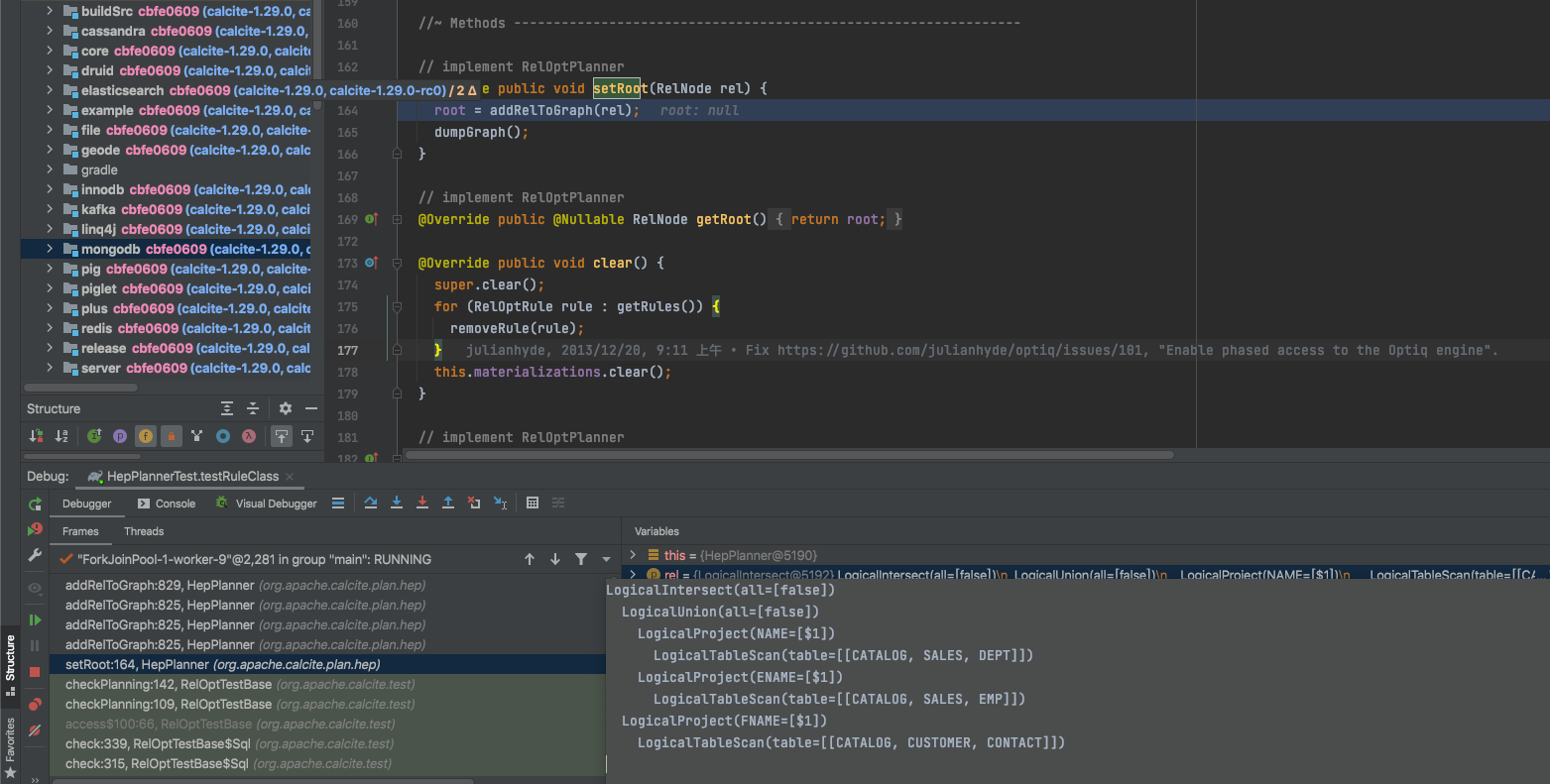Open Favorites tool window side tab

[10, 745]
